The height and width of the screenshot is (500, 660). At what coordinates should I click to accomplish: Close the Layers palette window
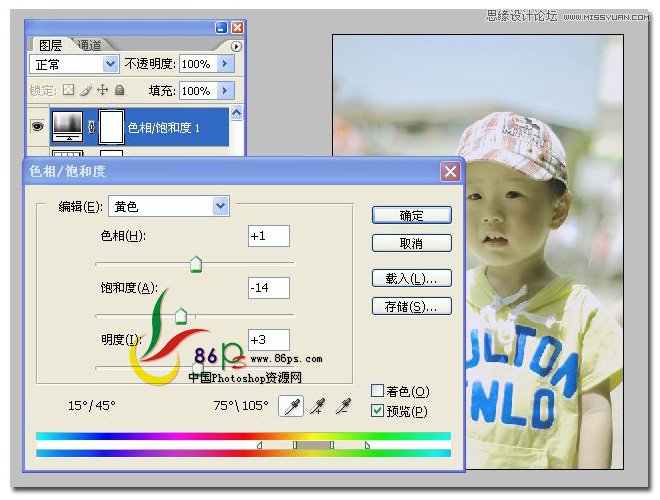pos(238,28)
